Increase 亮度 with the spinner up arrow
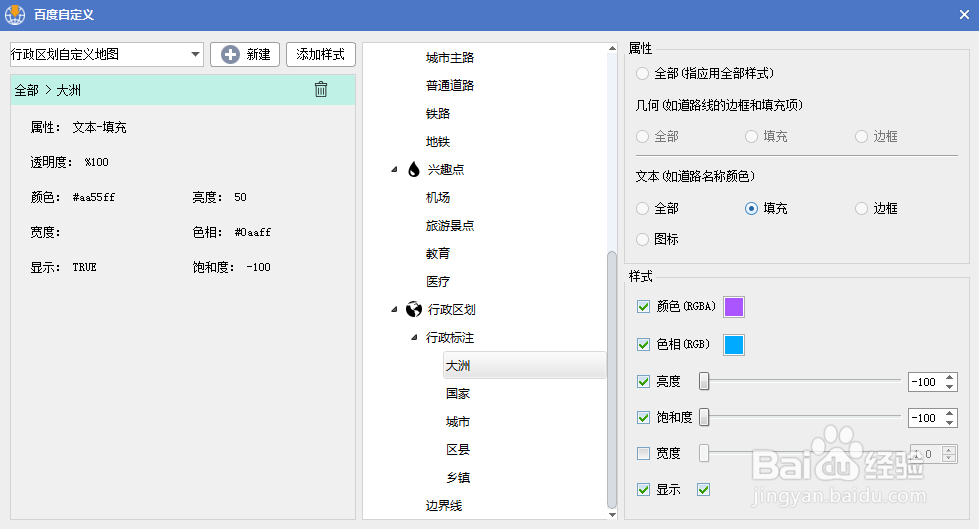979x529 pixels. coord(950,377)
